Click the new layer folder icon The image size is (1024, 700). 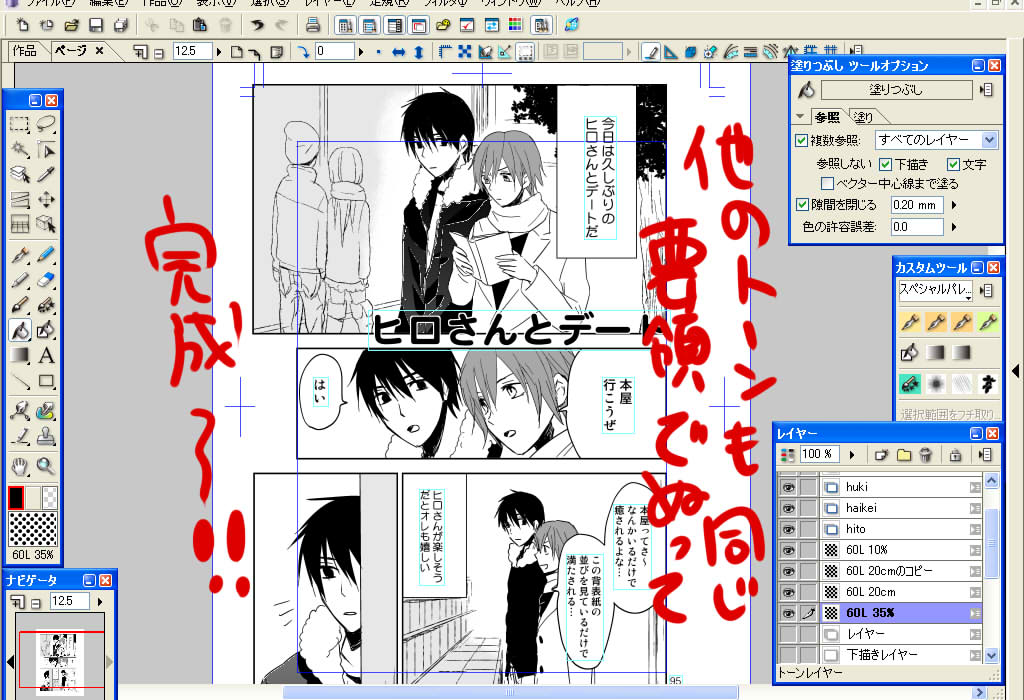pos(904,454)
